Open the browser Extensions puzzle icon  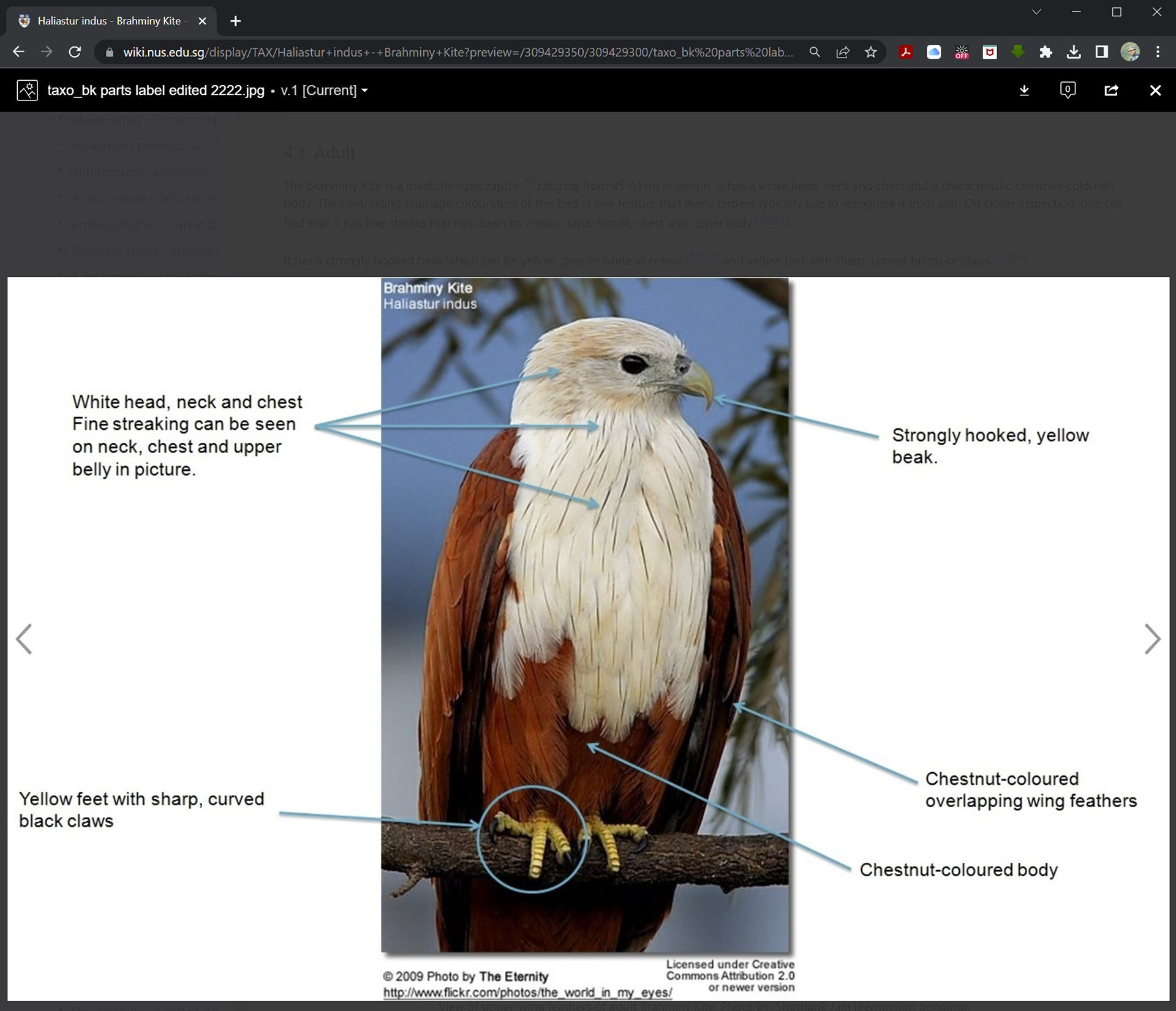tap(1046, 52)
